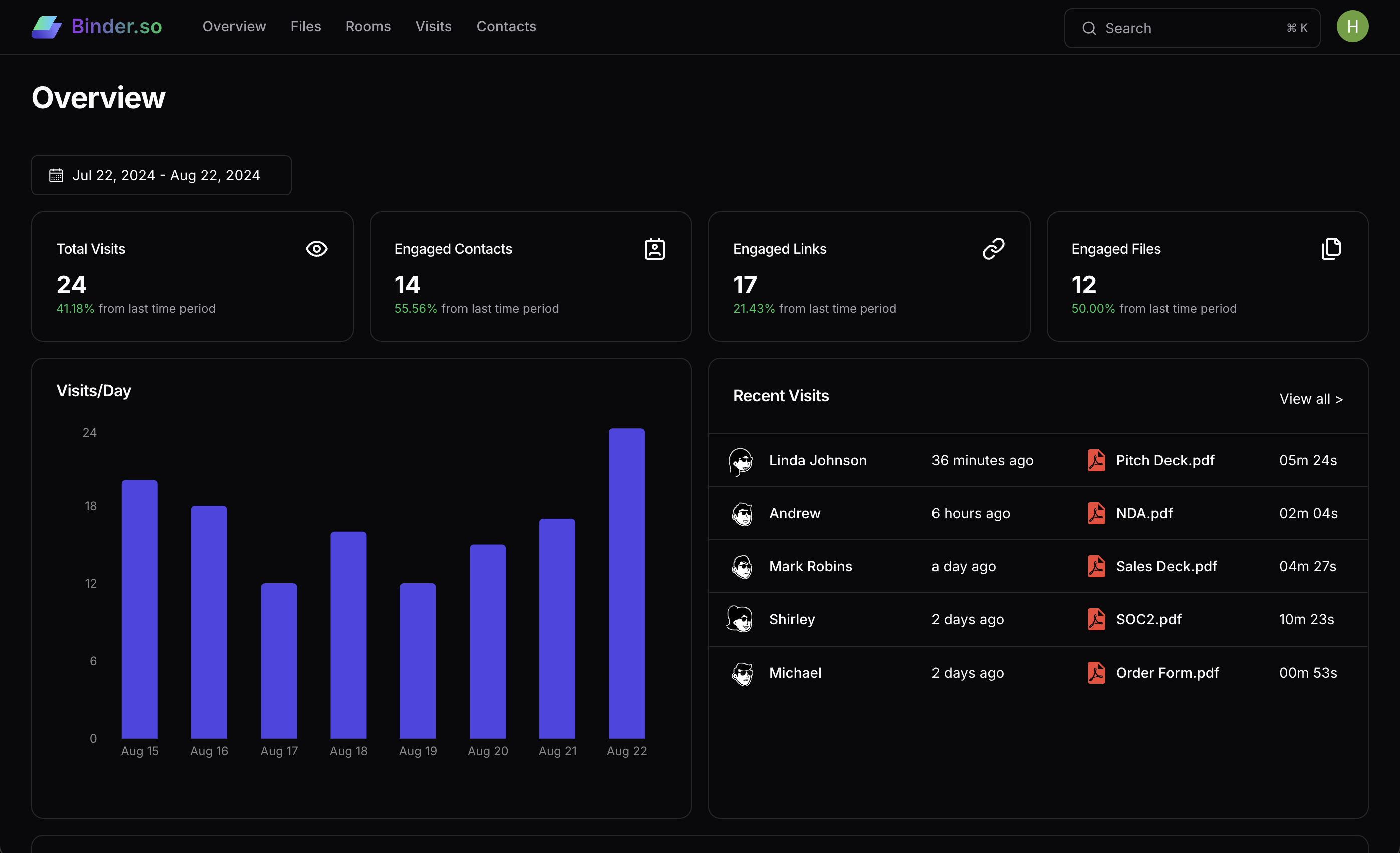Open the Visits navigation item
1400x853 pixels.
[x=433, y=26]
